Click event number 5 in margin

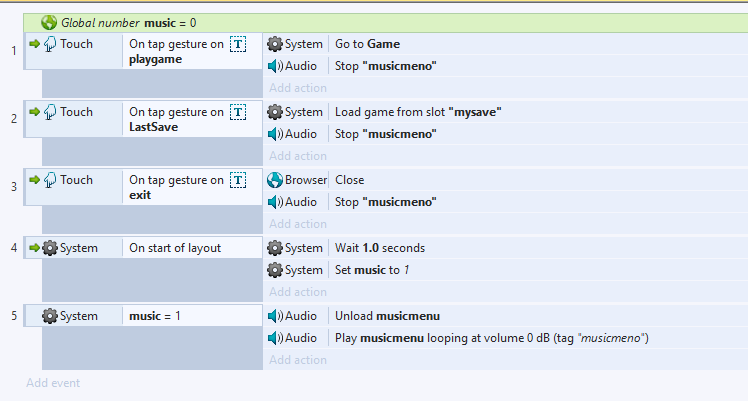[x=14, y=316]
